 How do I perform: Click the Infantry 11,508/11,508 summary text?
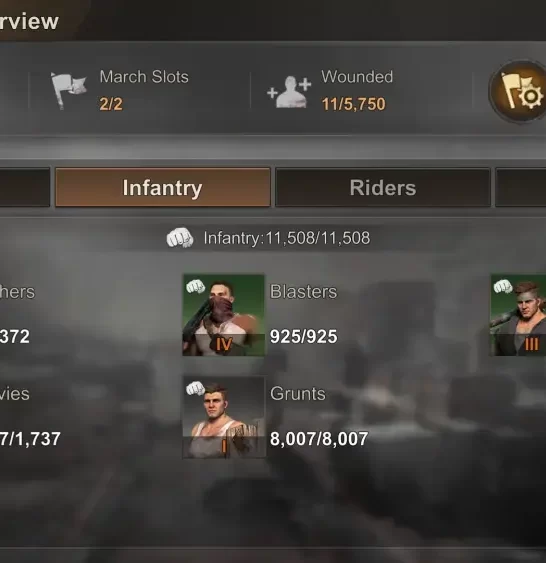(x=286, y=238)
